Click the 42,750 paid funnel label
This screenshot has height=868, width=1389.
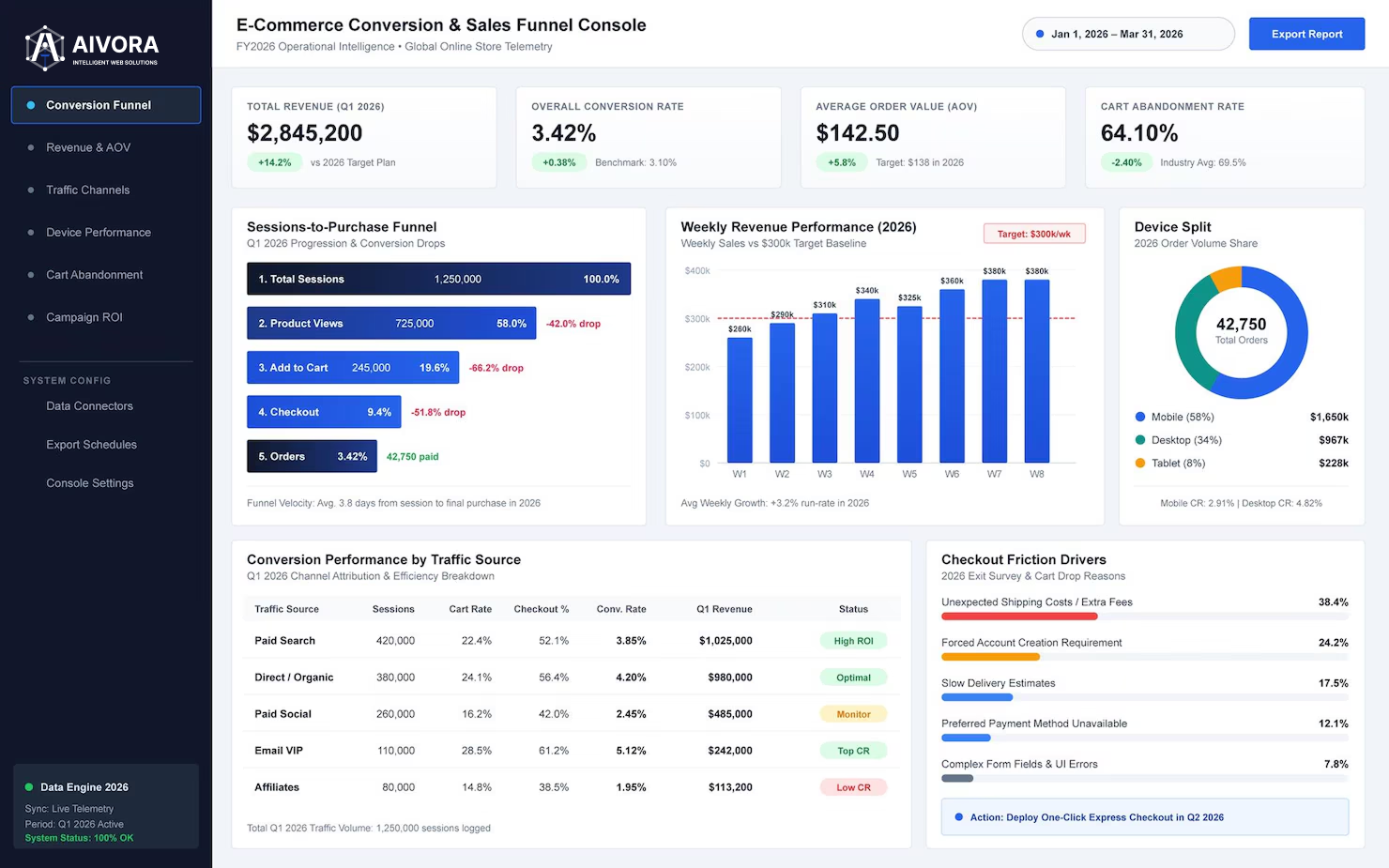(413, 457)
